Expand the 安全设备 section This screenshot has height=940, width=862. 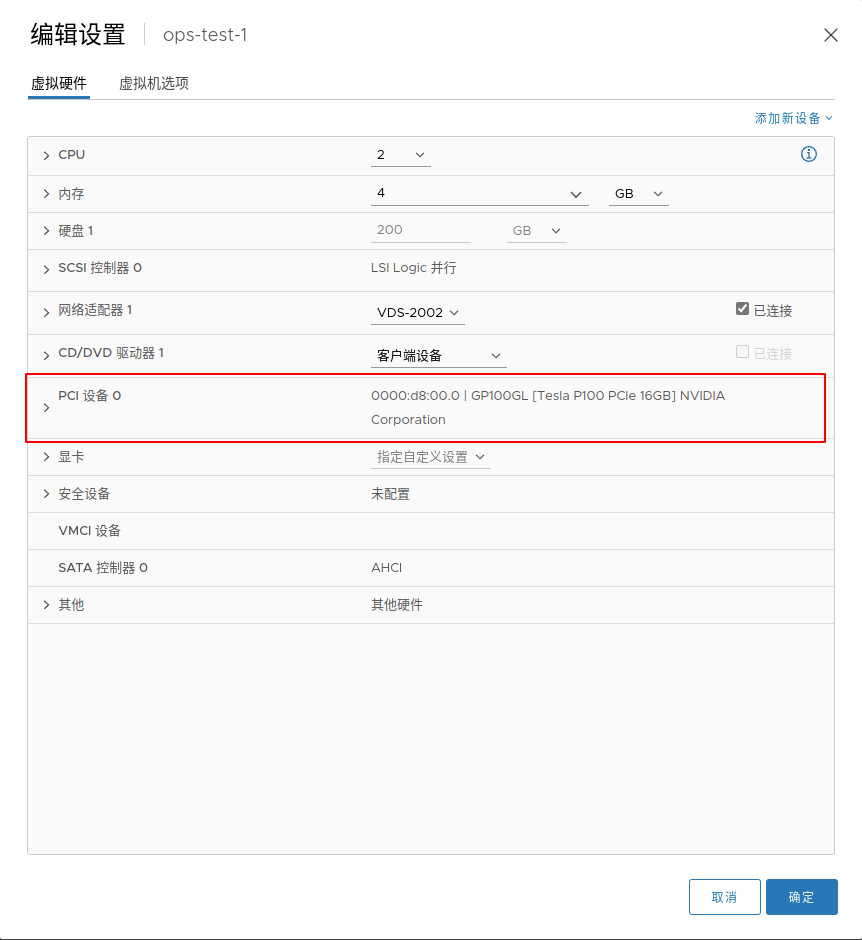(46, 493)
